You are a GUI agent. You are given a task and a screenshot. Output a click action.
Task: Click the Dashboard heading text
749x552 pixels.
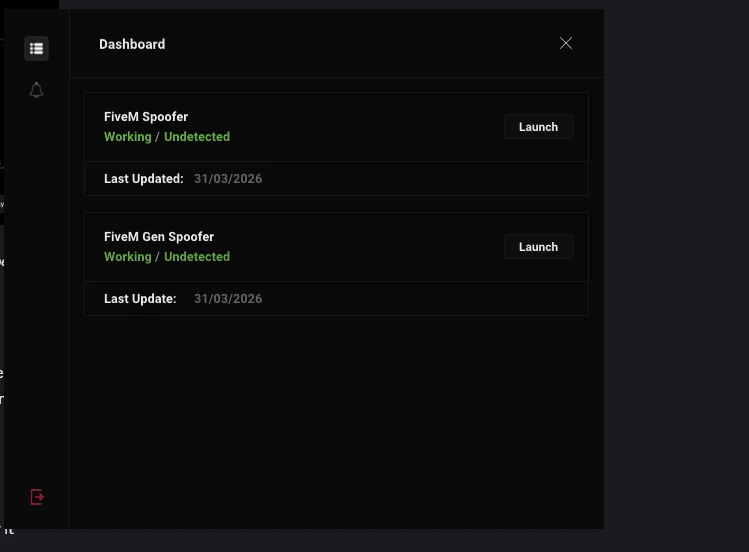coord(132,44)
